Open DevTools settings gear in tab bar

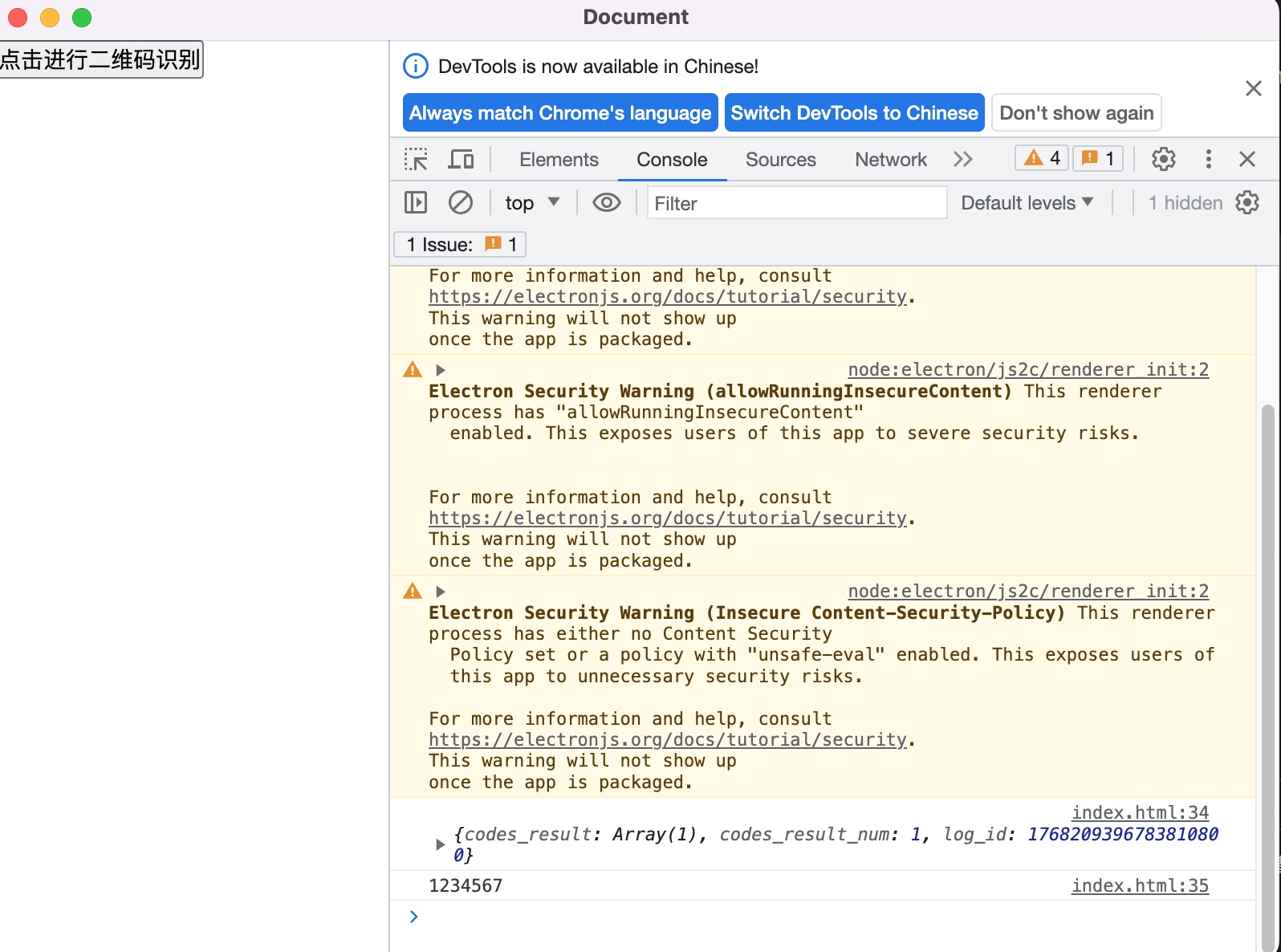click(1164, 159)
